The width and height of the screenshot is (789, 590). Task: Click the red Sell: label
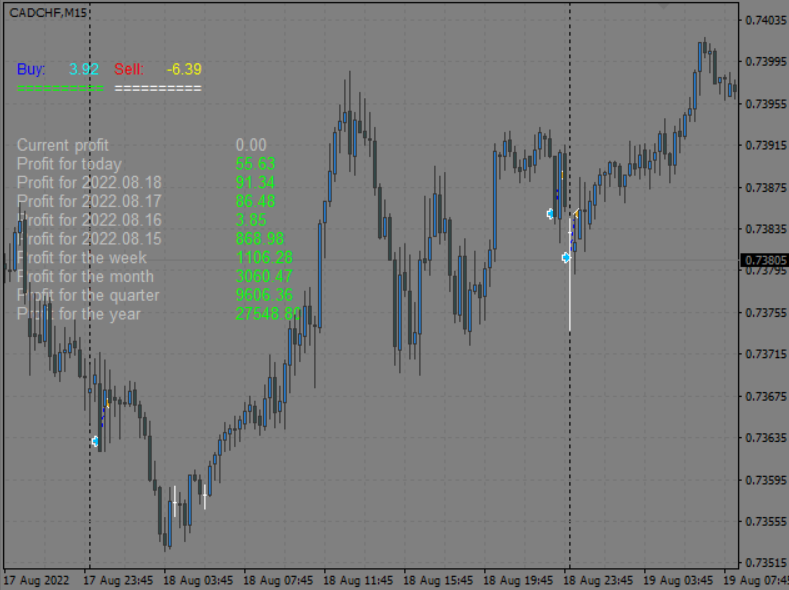[129, 69]
